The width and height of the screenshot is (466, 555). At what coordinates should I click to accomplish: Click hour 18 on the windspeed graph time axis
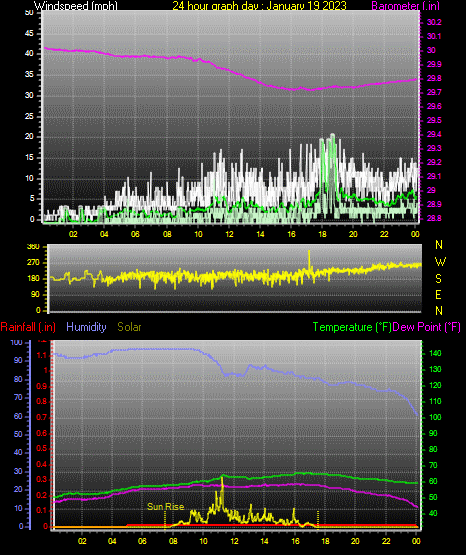(322, 234)
